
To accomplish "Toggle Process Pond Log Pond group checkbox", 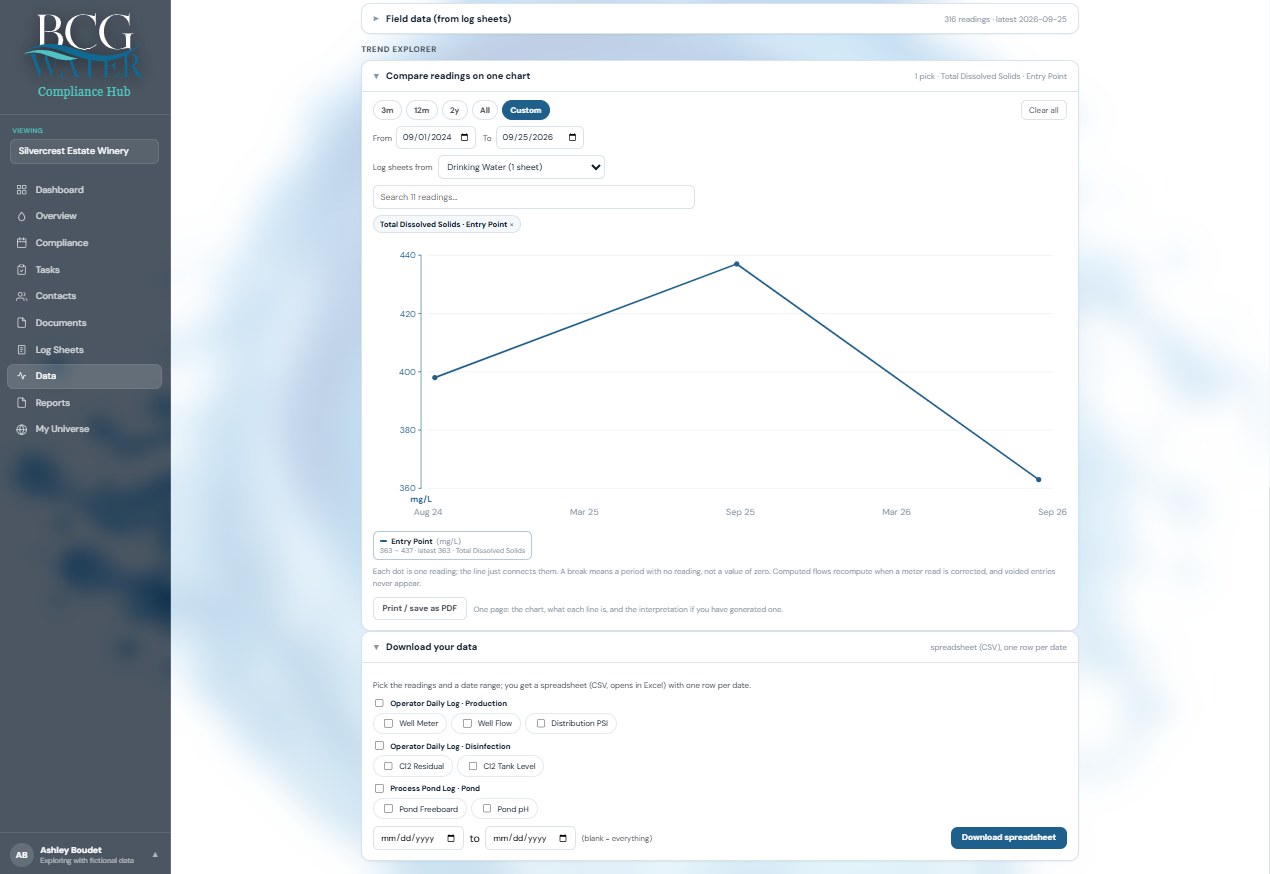I will click(x=379, y=788).
